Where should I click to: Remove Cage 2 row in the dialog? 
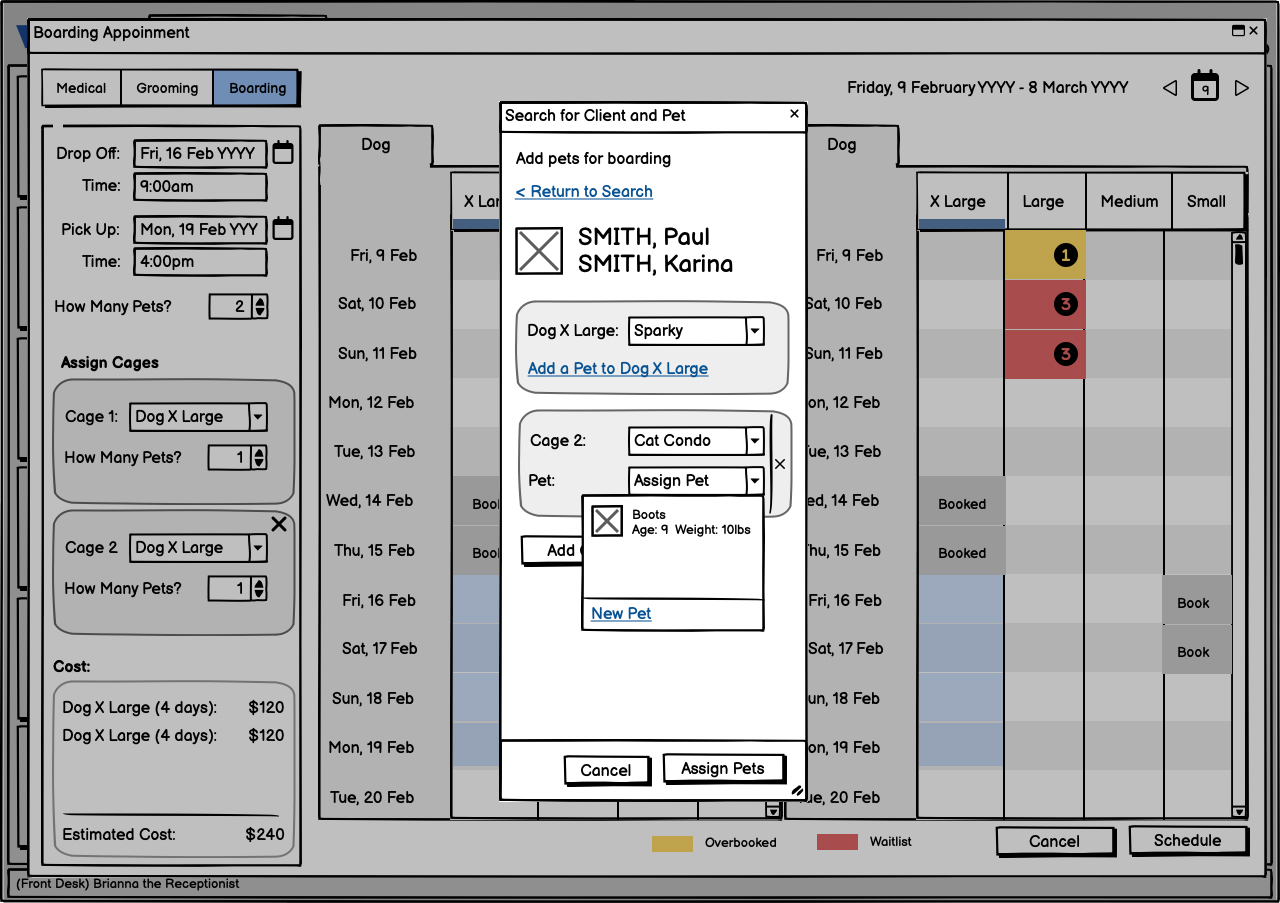pyautogui.click(x=780, y=464)
